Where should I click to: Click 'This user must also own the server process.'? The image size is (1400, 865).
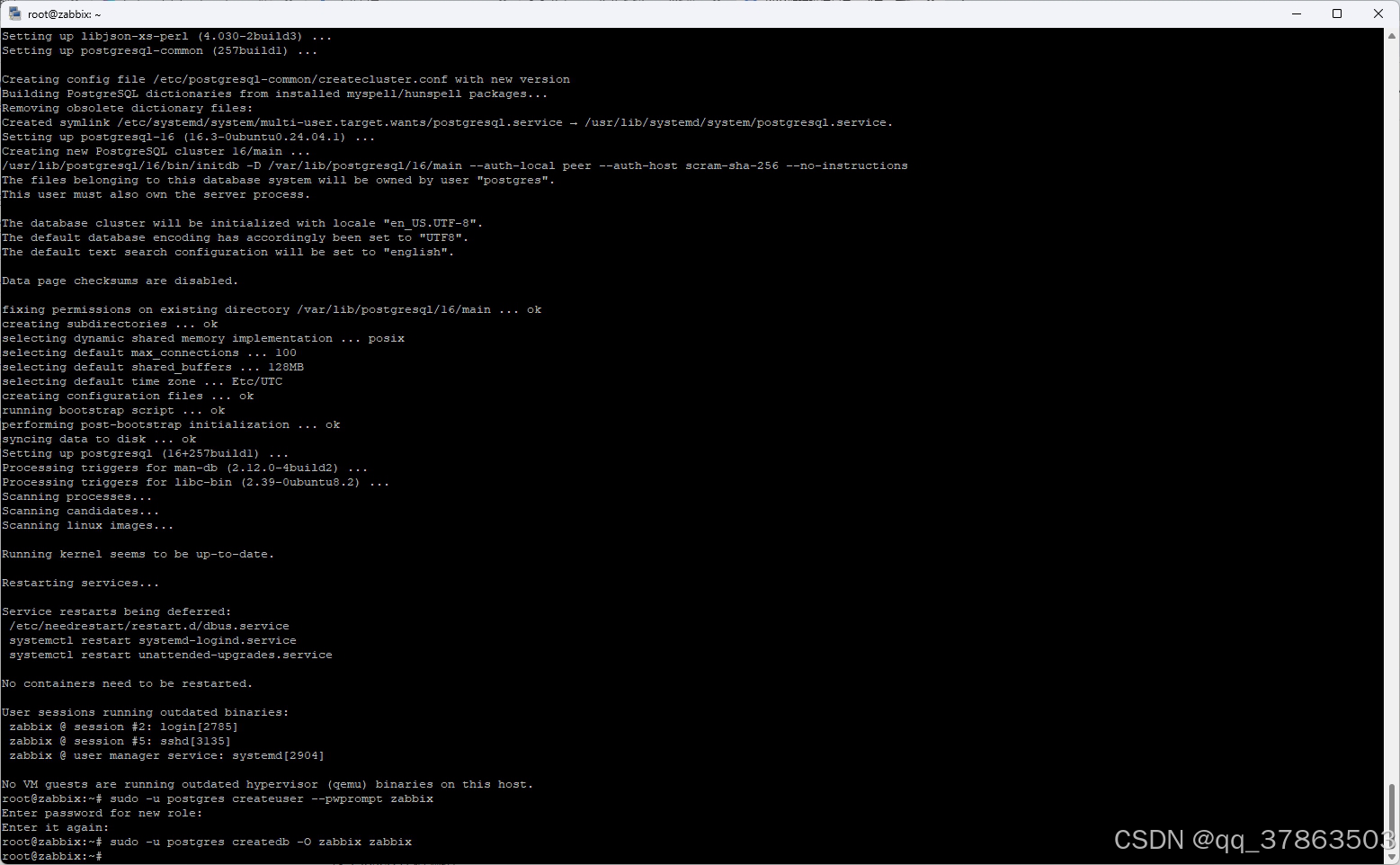pyautogui.click(x=156, y=194)
